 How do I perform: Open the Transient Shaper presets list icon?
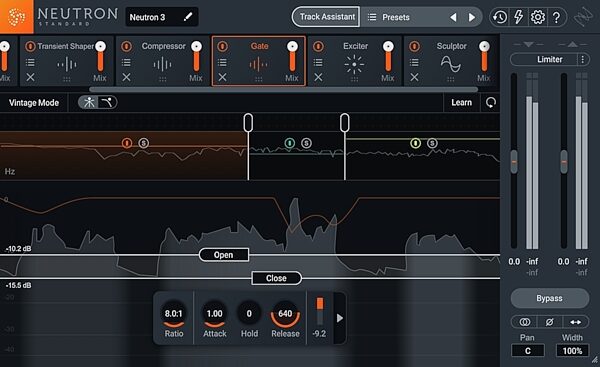[30, 62]
